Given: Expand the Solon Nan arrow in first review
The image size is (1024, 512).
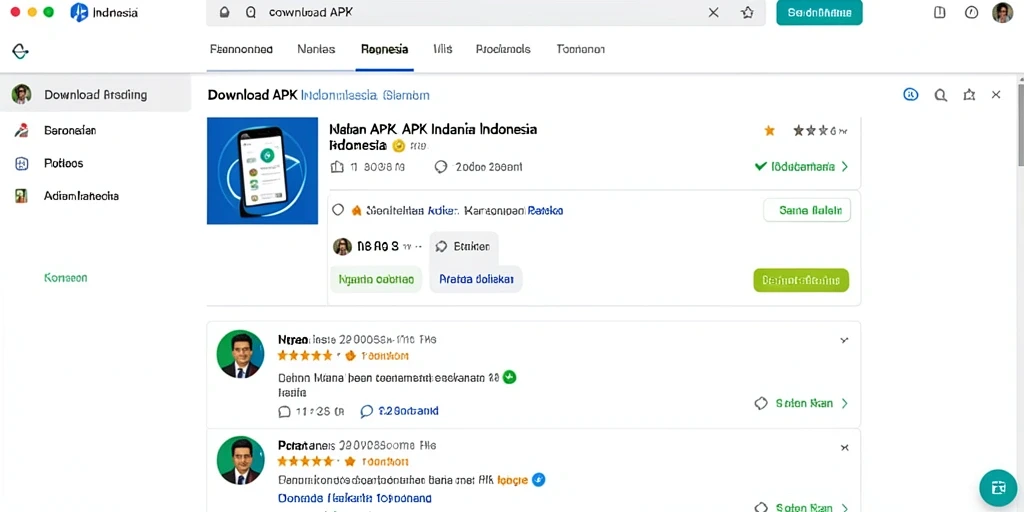Looking at the screenshot, I should [x=844, y=404].
